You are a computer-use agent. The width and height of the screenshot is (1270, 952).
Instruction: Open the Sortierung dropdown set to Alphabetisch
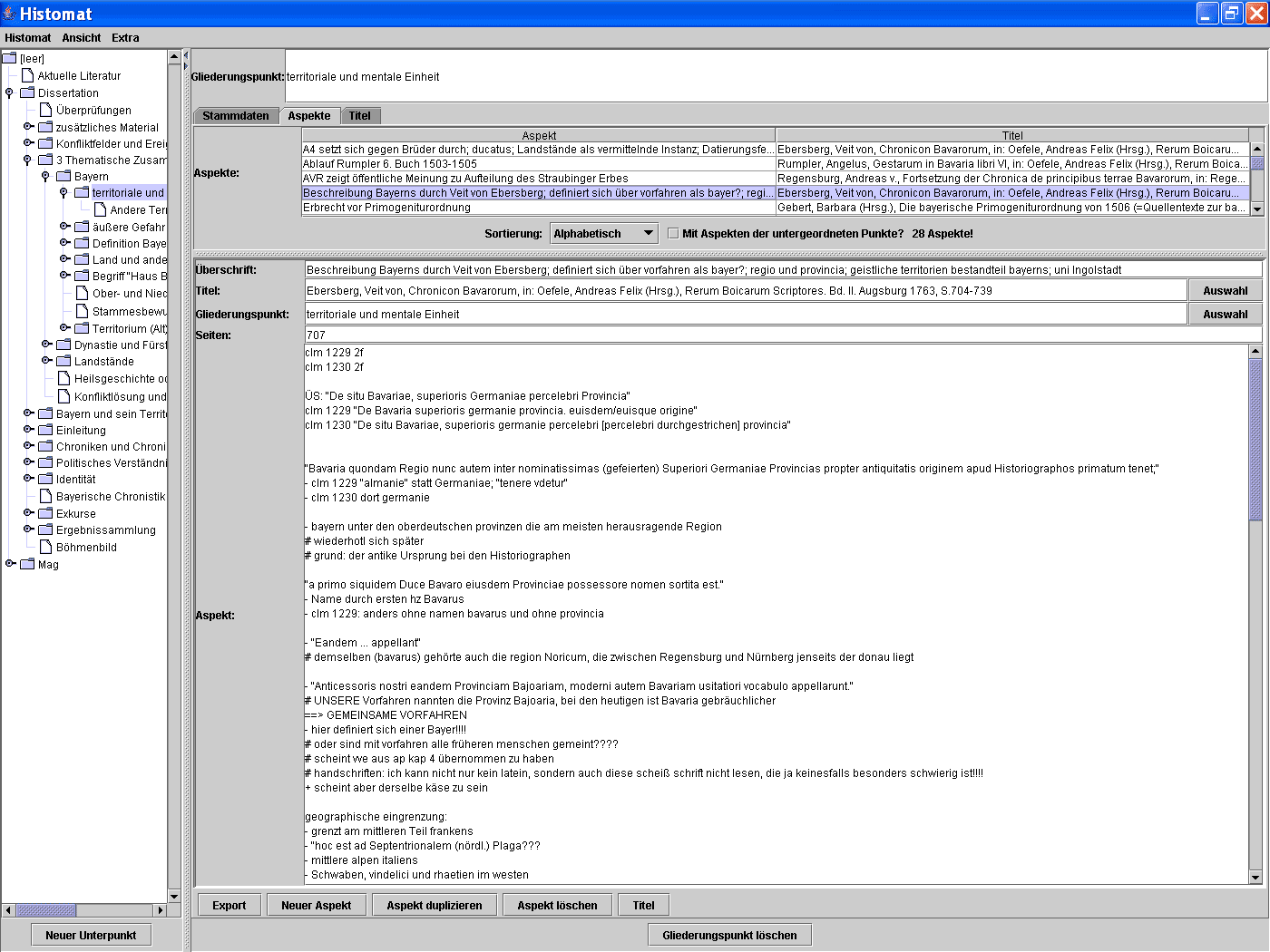click(x=604, y=234)
